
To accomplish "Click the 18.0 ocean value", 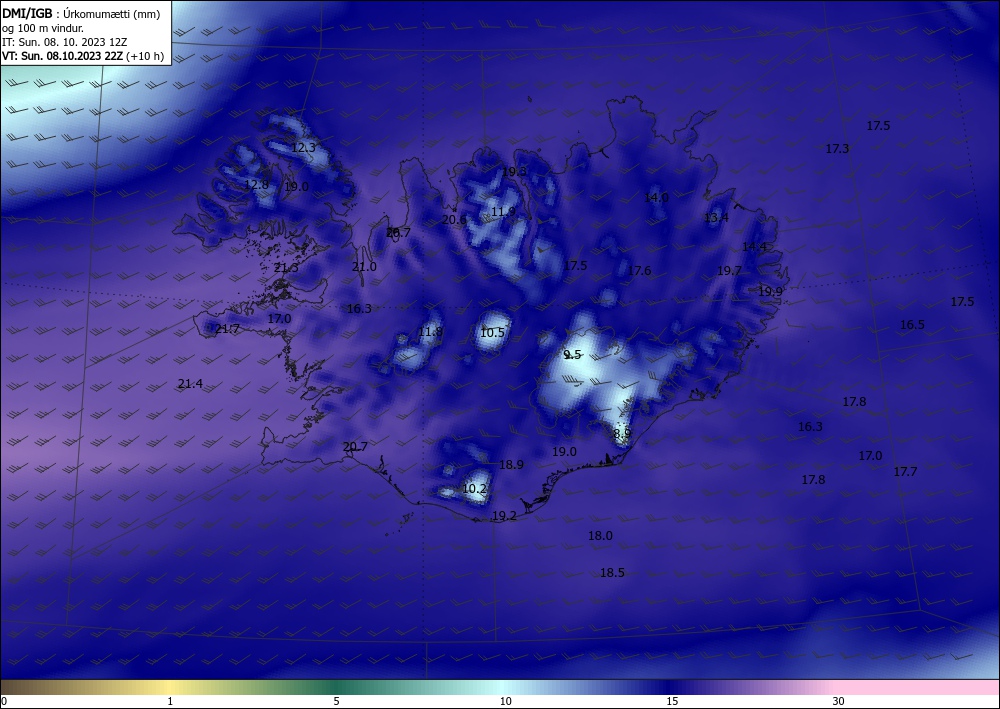I will pos(600,536).
